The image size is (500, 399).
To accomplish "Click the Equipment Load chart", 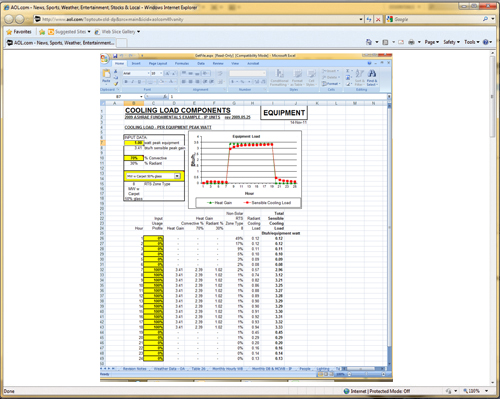I will click(245, 170).
